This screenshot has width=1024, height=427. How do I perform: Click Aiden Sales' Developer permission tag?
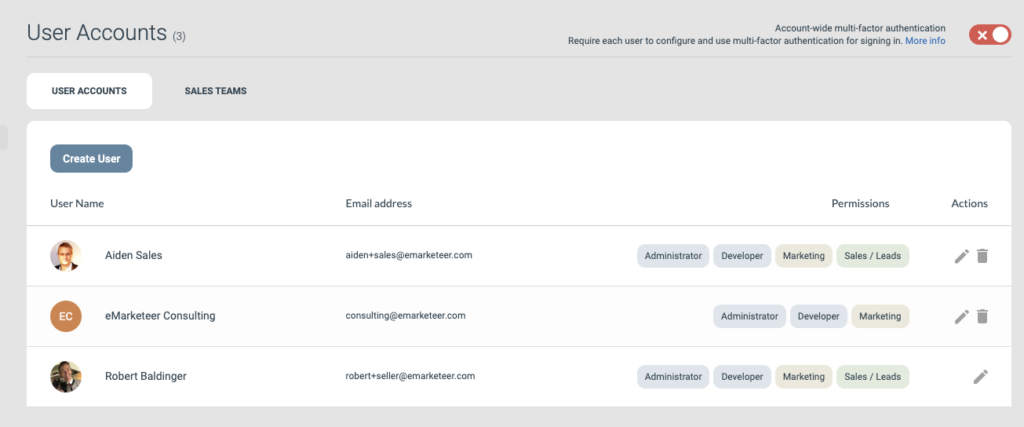click(x=743, y=256)
